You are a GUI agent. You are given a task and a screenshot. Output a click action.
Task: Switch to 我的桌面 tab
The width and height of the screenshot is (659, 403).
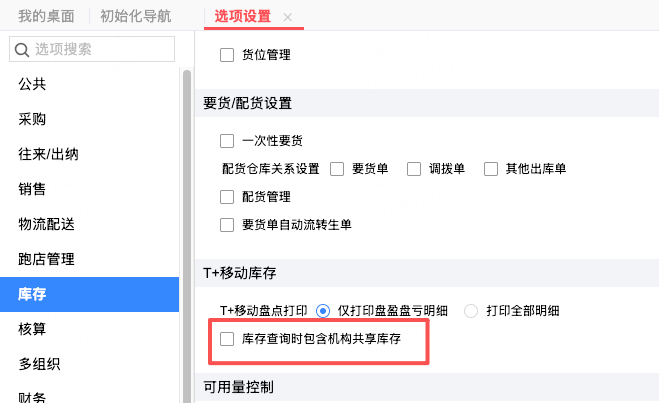pyautogui.click(x=46, y=16)
